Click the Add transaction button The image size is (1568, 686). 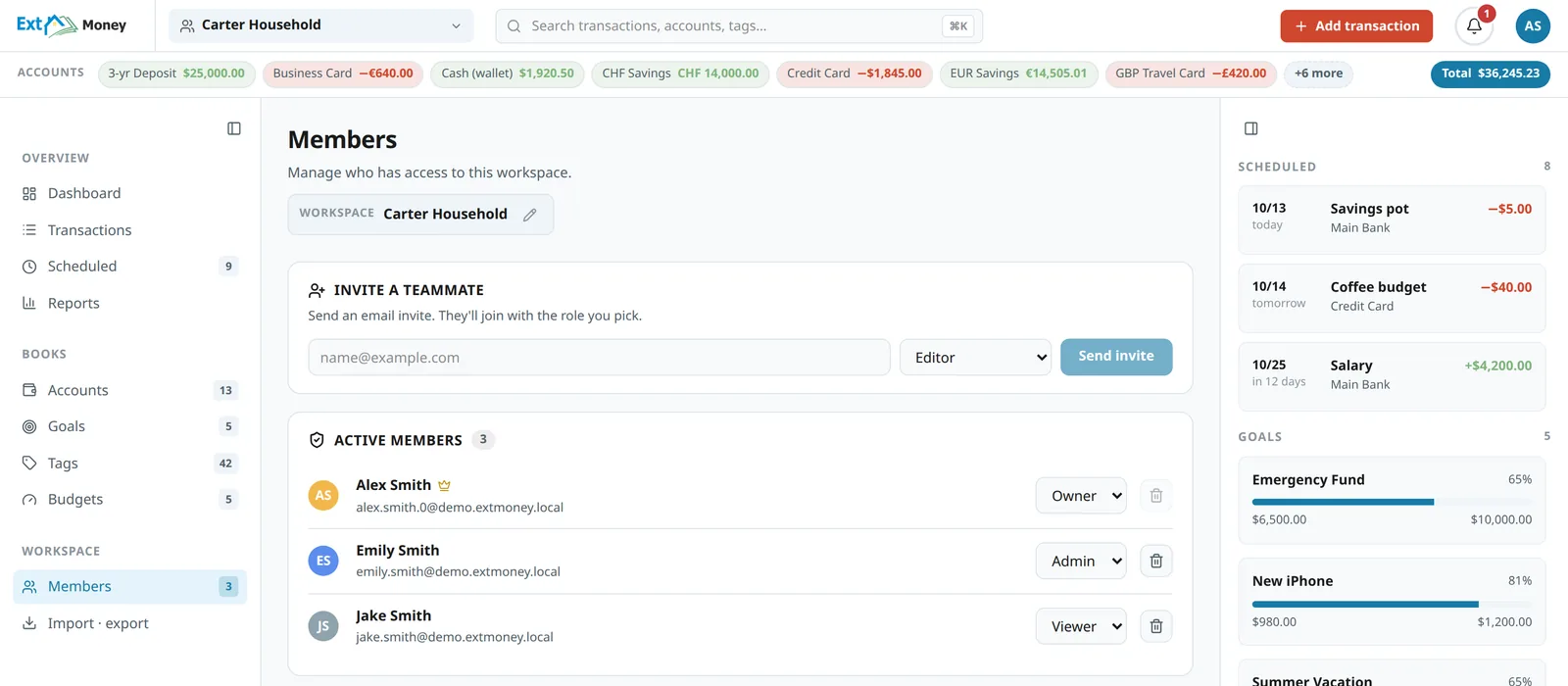(x=1356, y=26)
